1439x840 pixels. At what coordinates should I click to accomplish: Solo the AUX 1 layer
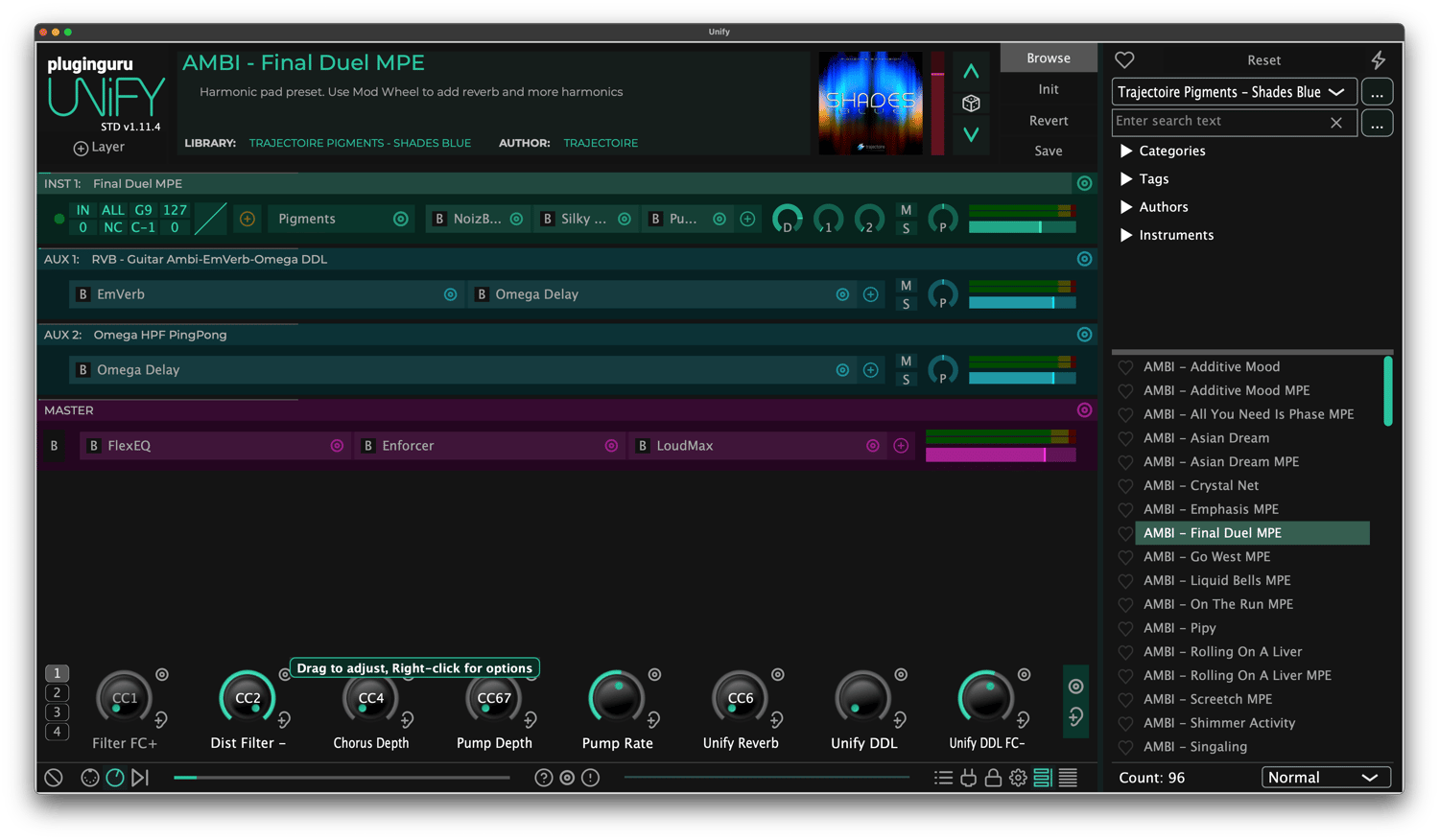pyautogui.click(x=906, y=304)
